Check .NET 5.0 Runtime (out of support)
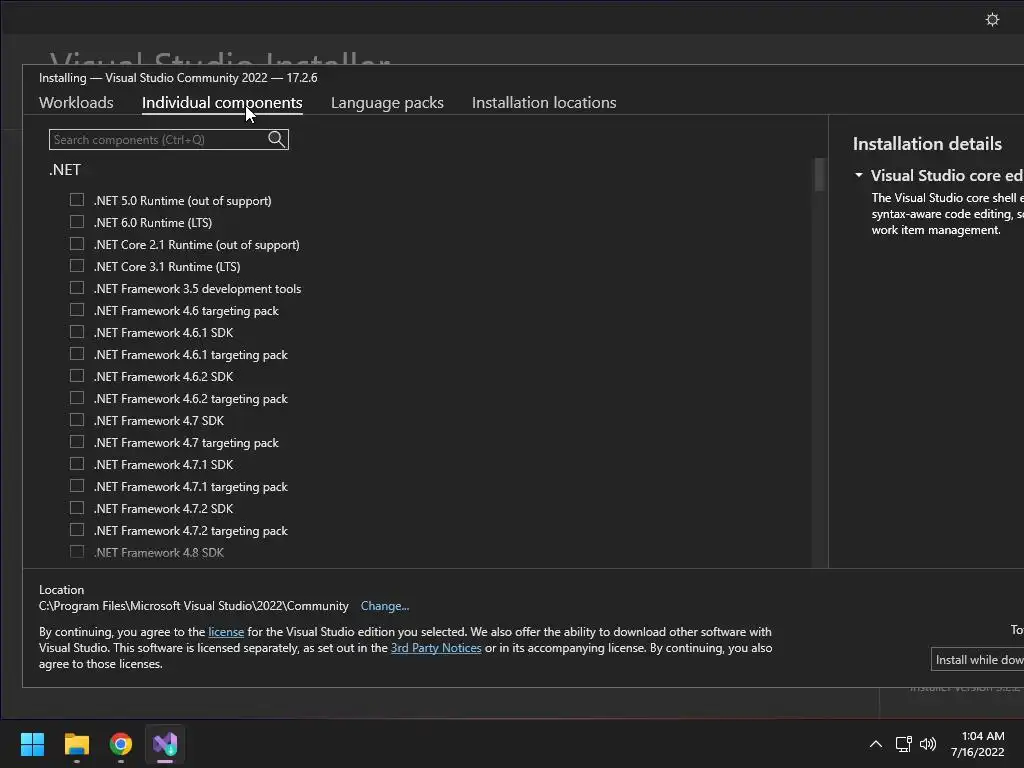The image size is (1024, 768). [77, 200]
